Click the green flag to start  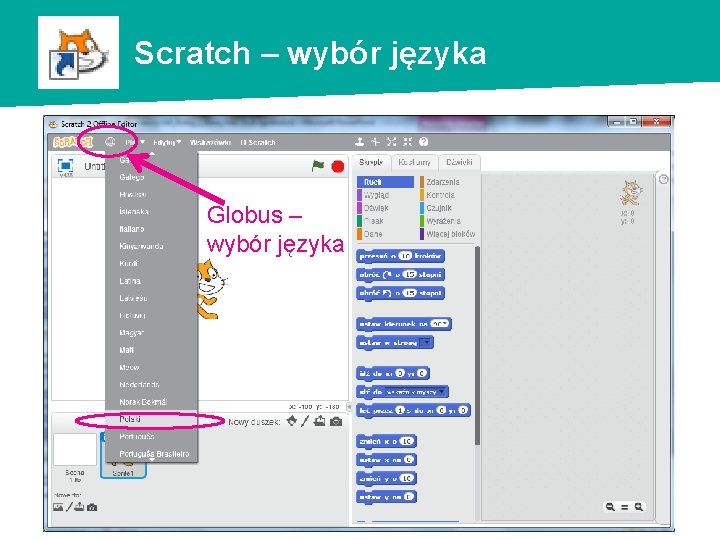coord(318,165)
